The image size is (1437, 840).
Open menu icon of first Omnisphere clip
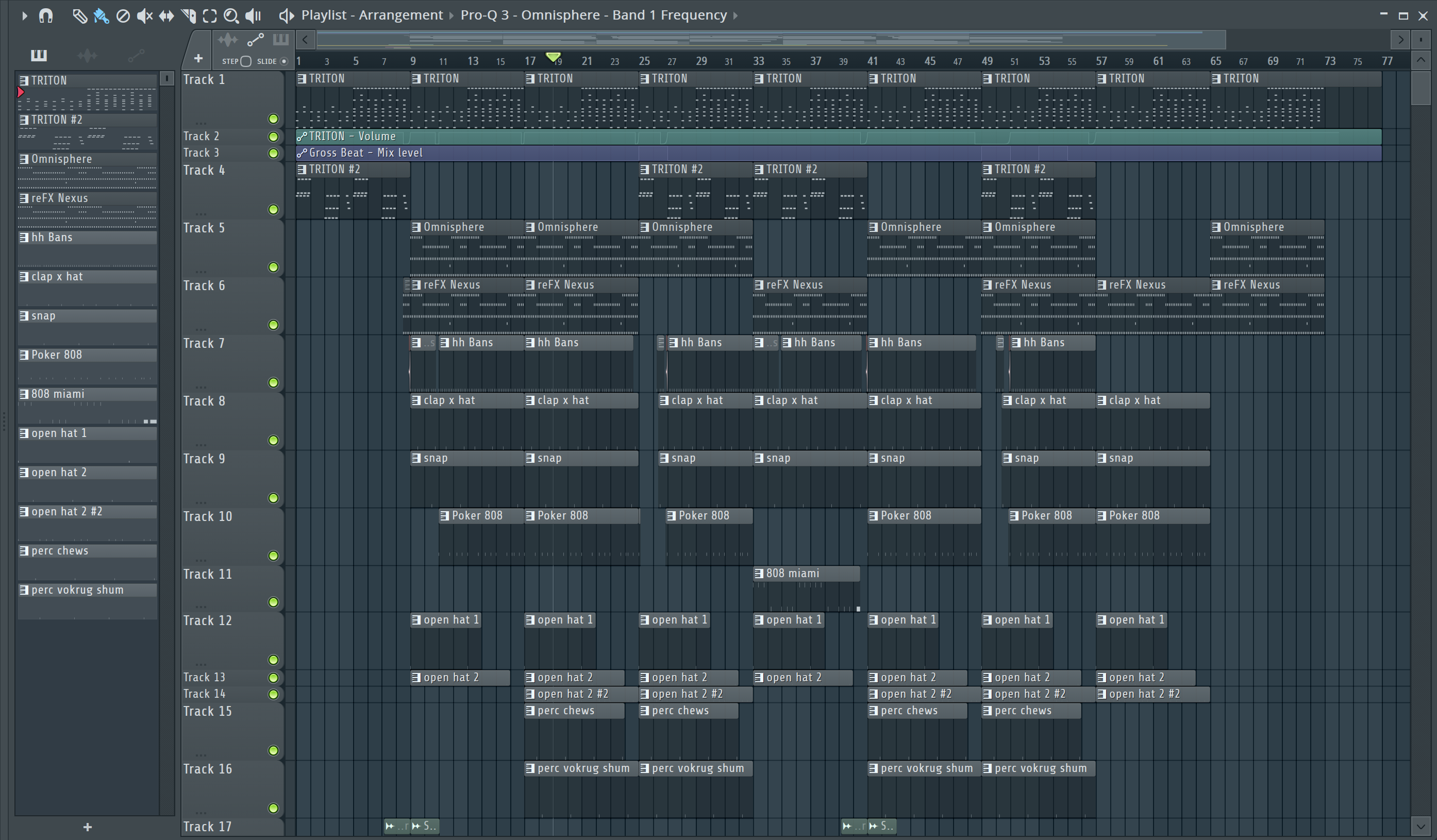[x=416, y=227]
